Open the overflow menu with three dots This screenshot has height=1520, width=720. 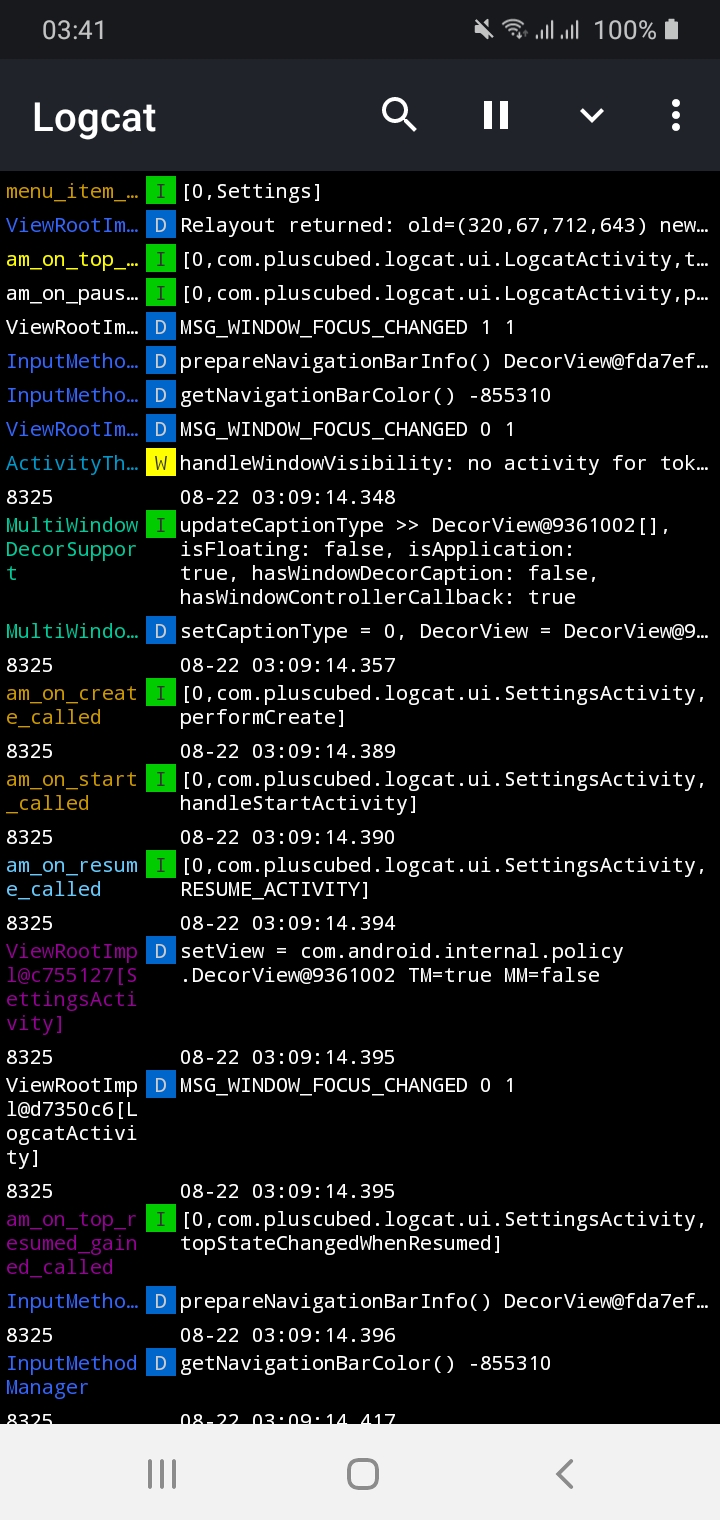[675, 114]
